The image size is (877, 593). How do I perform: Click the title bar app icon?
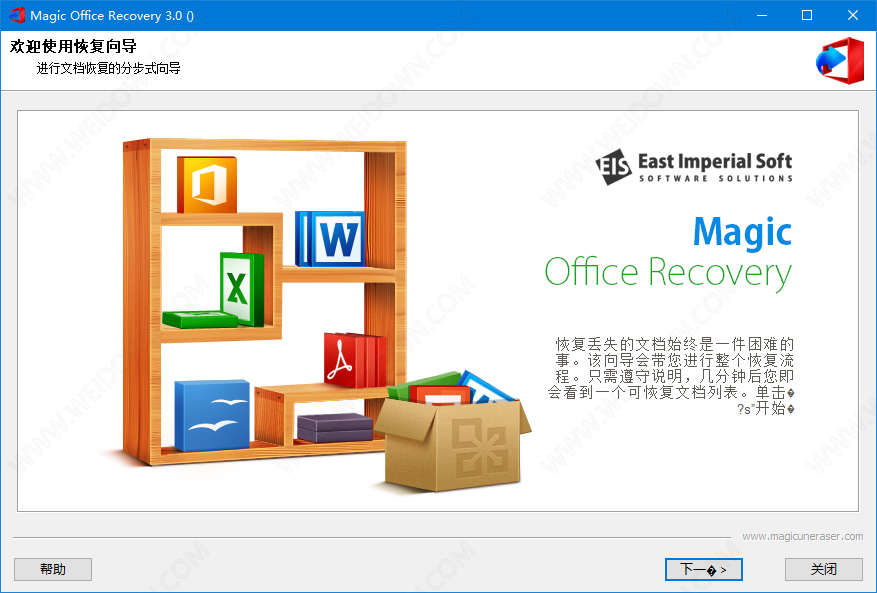16,15
